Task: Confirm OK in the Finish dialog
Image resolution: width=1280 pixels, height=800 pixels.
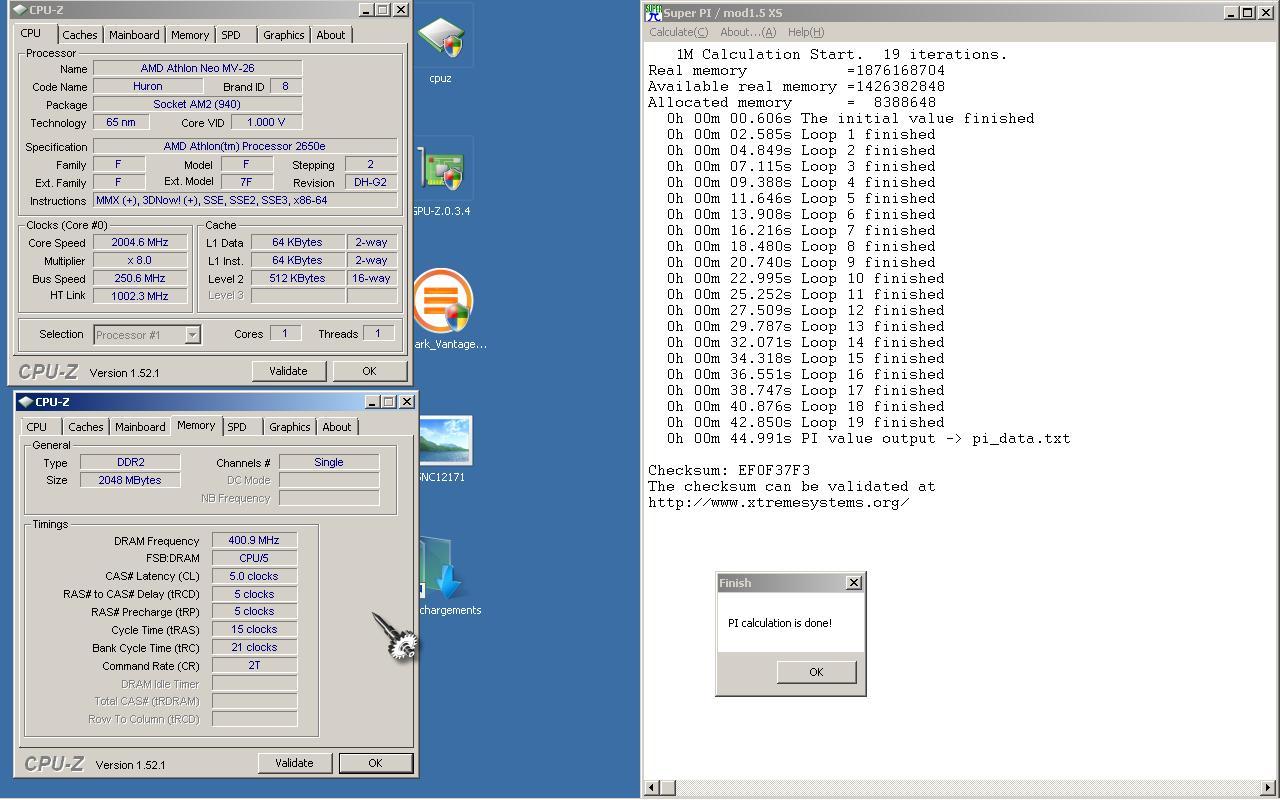Action: click(816, 672)
